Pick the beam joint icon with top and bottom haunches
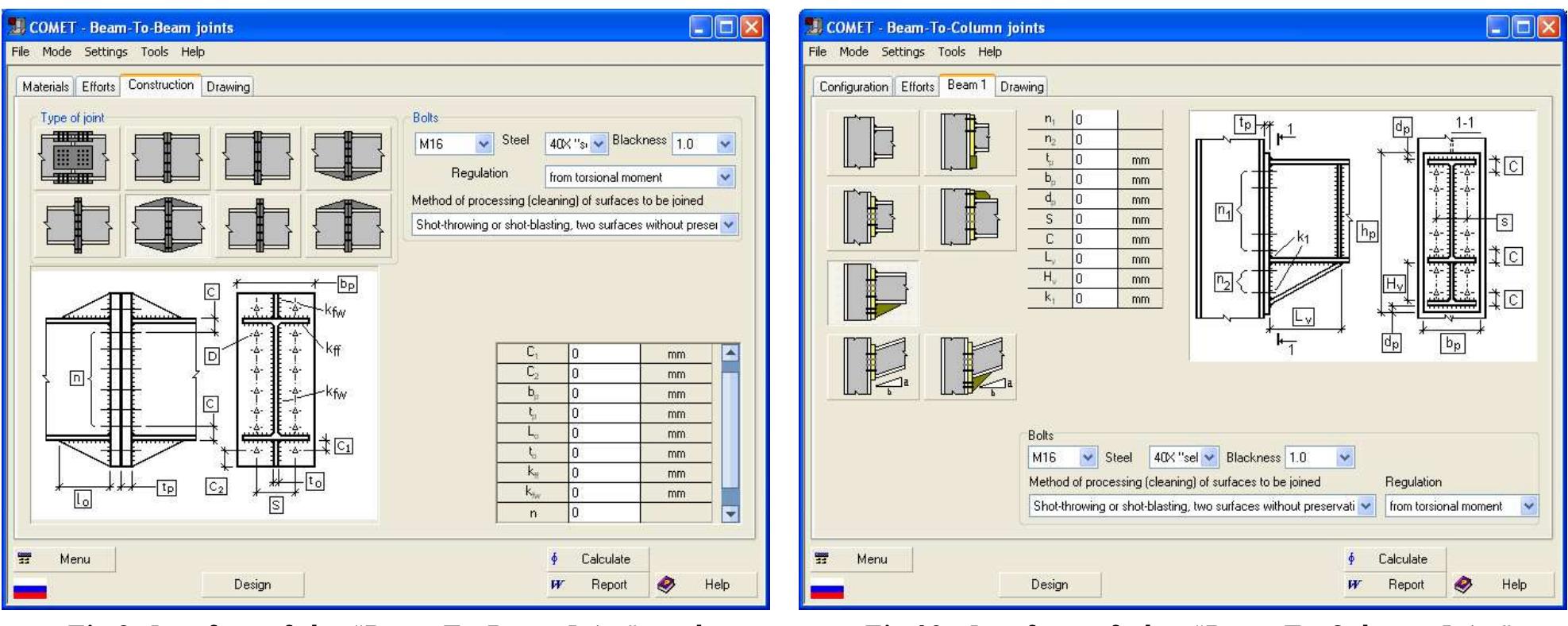Viewport: 1568px width, 626px height. (168, 226)
